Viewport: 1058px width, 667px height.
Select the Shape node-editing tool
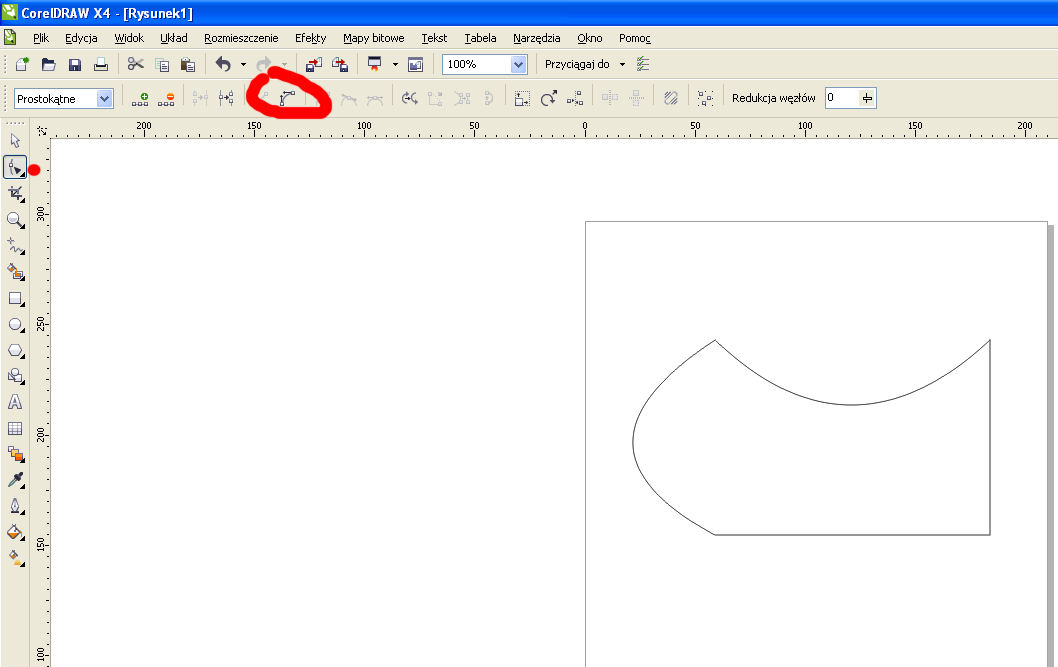click(15, 167)
